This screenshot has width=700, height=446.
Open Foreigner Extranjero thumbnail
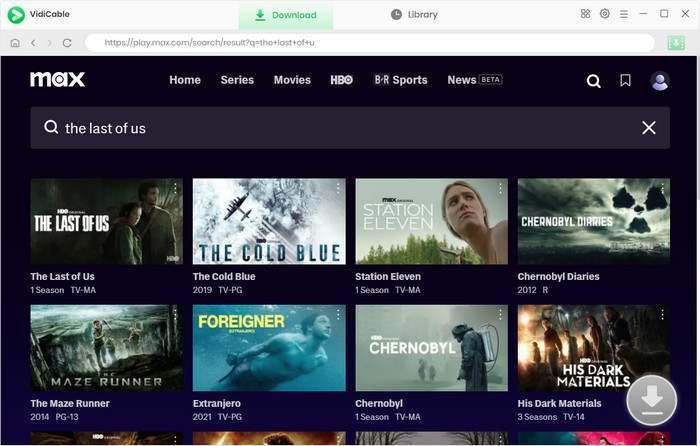269,348
